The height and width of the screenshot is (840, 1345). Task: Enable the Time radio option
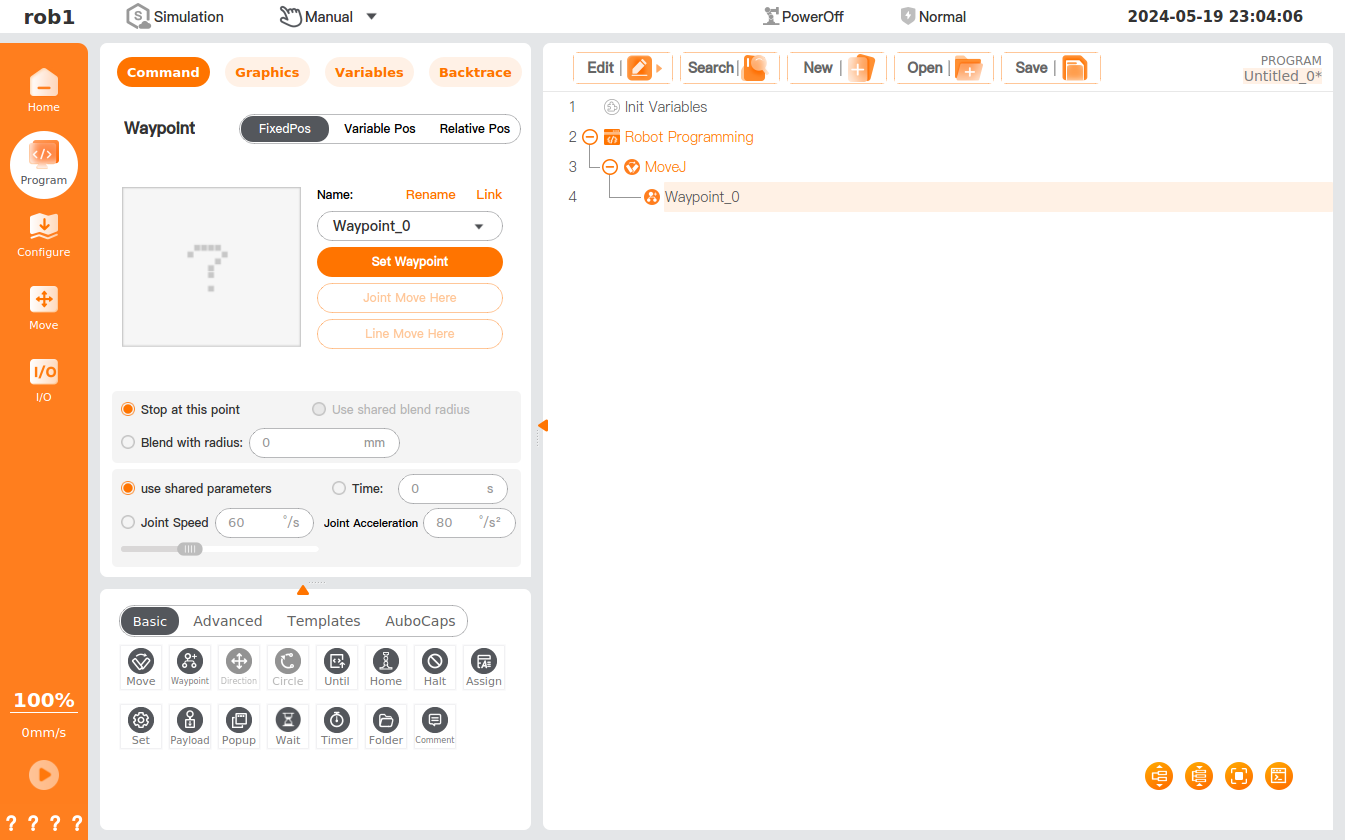(x=339, y=489)
